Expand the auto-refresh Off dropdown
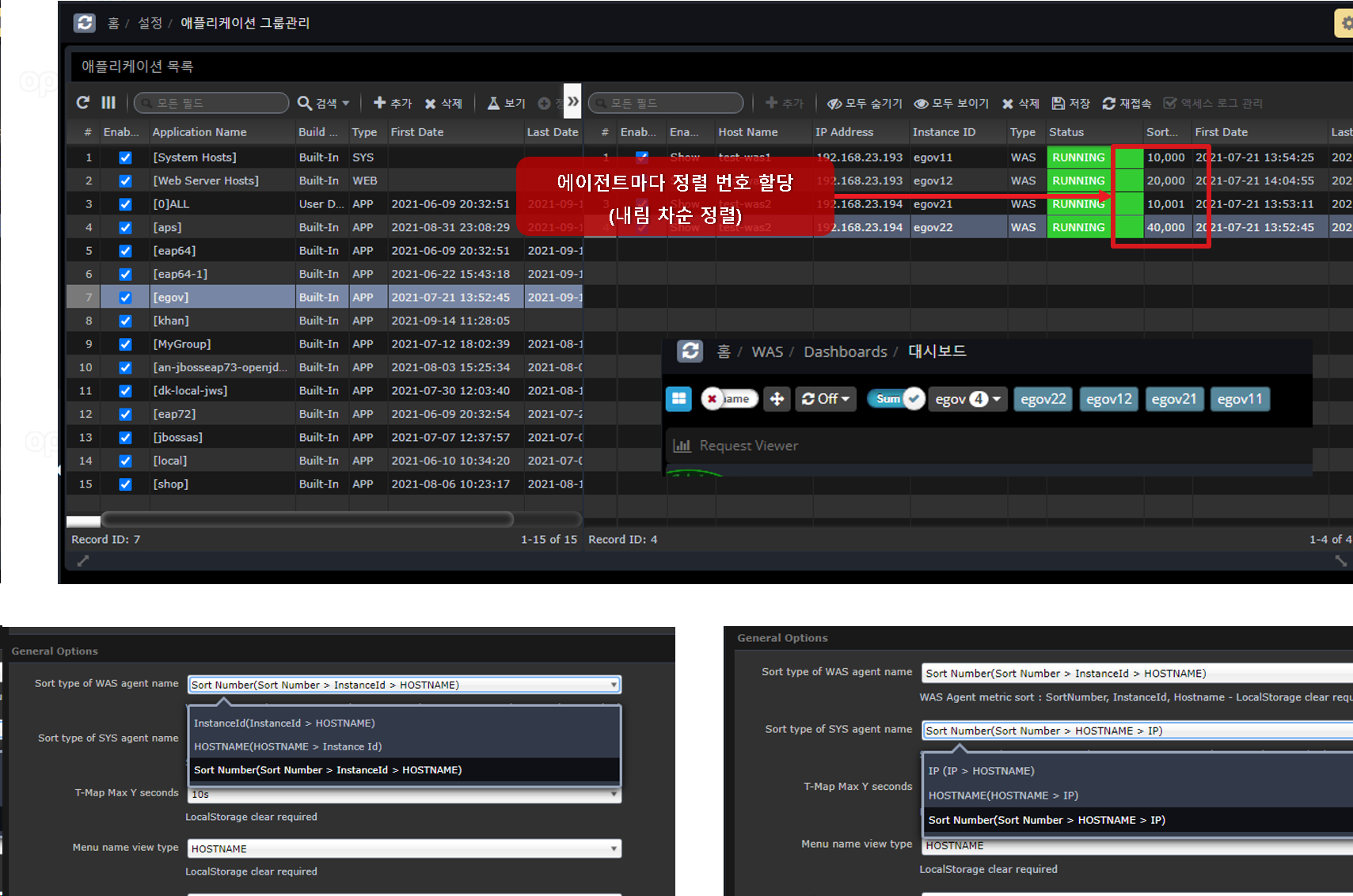 click(x=826, y=399)
